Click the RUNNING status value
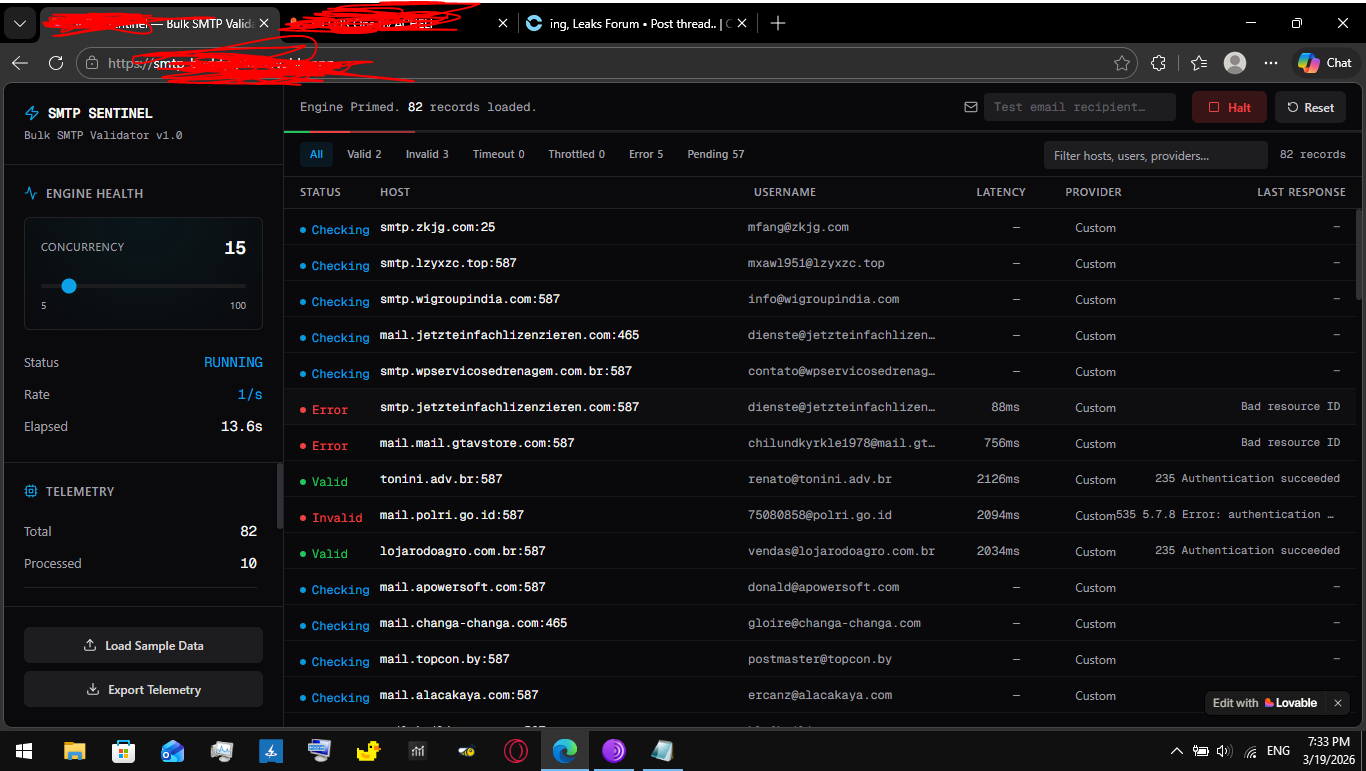Screen dimensions: 1366x771 (x=233, y=362)
